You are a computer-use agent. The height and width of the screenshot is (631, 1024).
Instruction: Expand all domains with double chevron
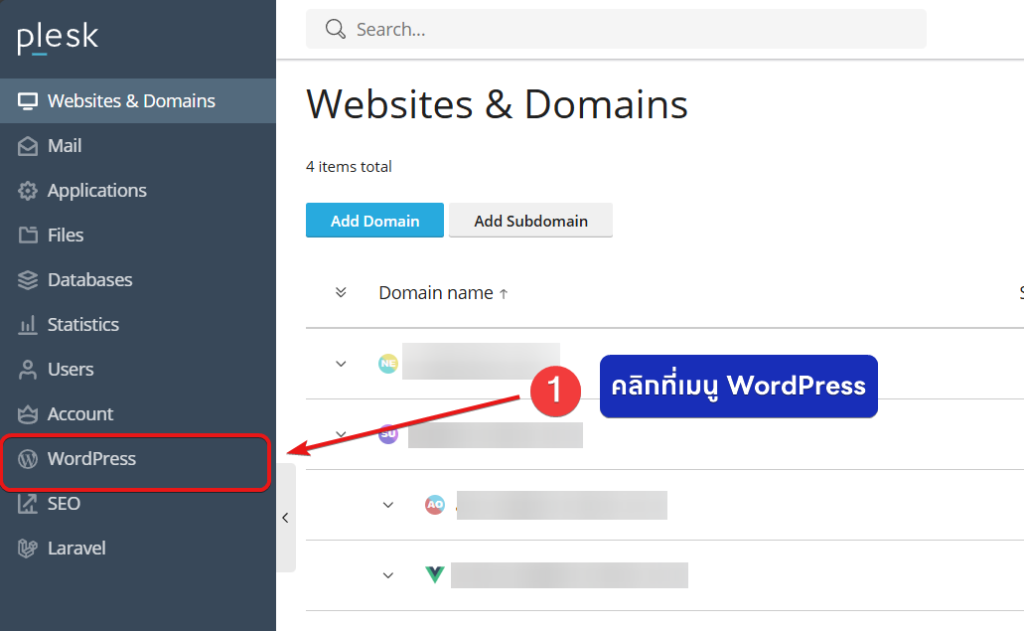[341, 292]
